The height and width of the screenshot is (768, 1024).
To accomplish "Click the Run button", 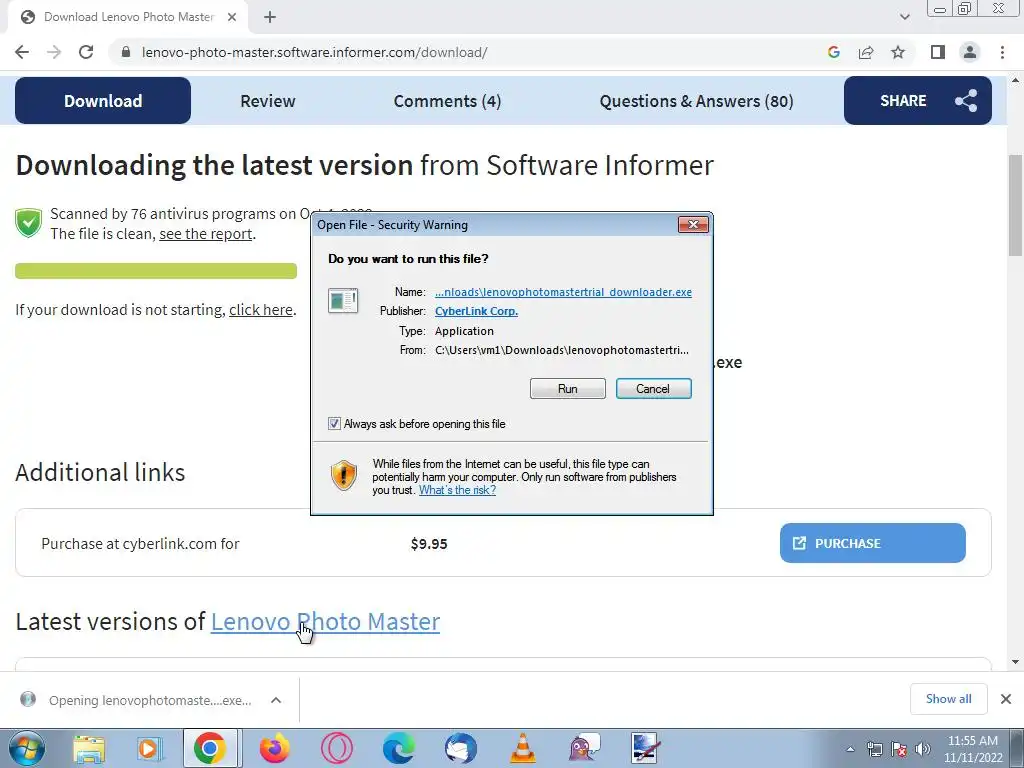I will [x=568, y=389].
